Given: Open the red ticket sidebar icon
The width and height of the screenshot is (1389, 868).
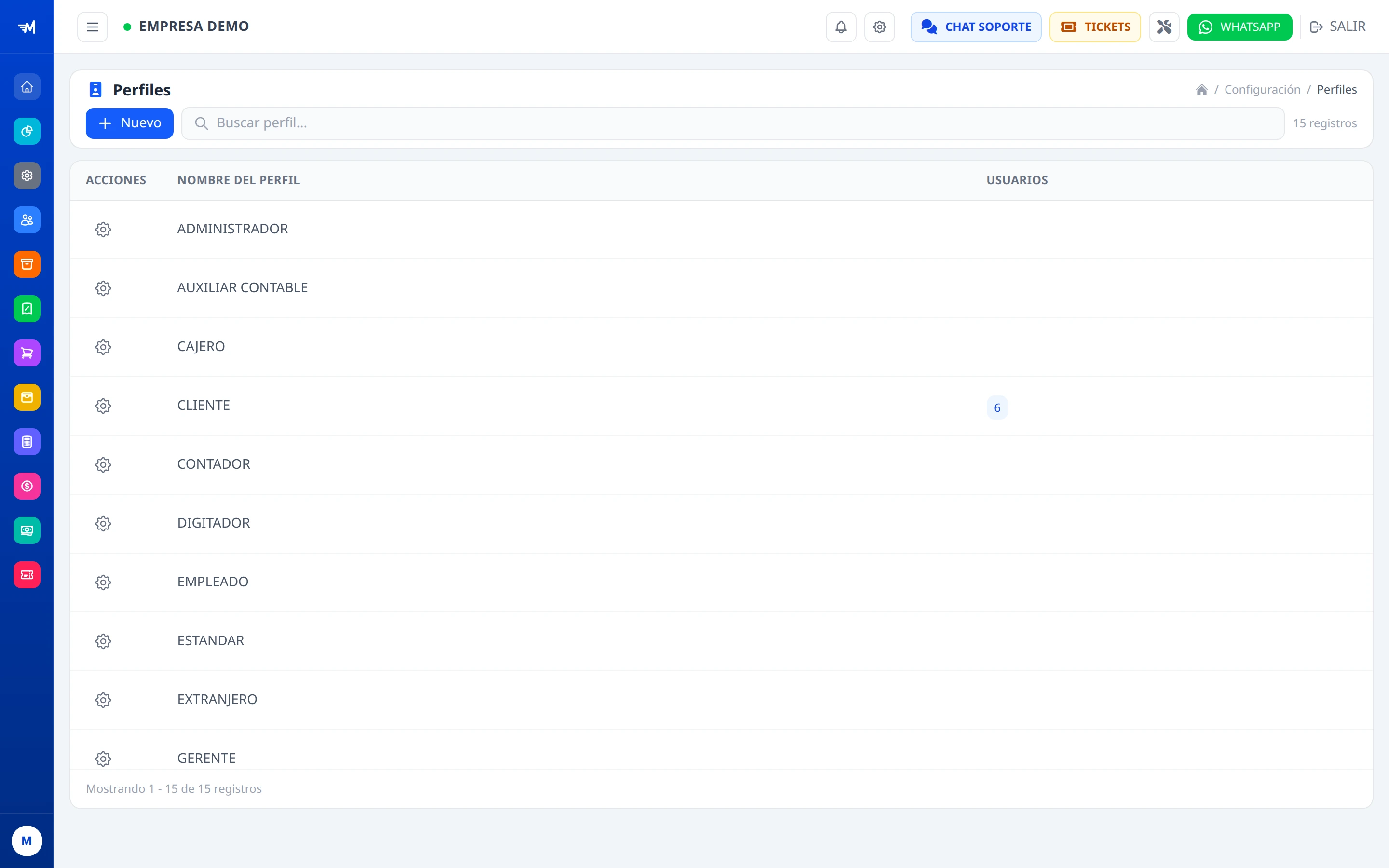Looking at the screenshot, I should tap(27, 575).
